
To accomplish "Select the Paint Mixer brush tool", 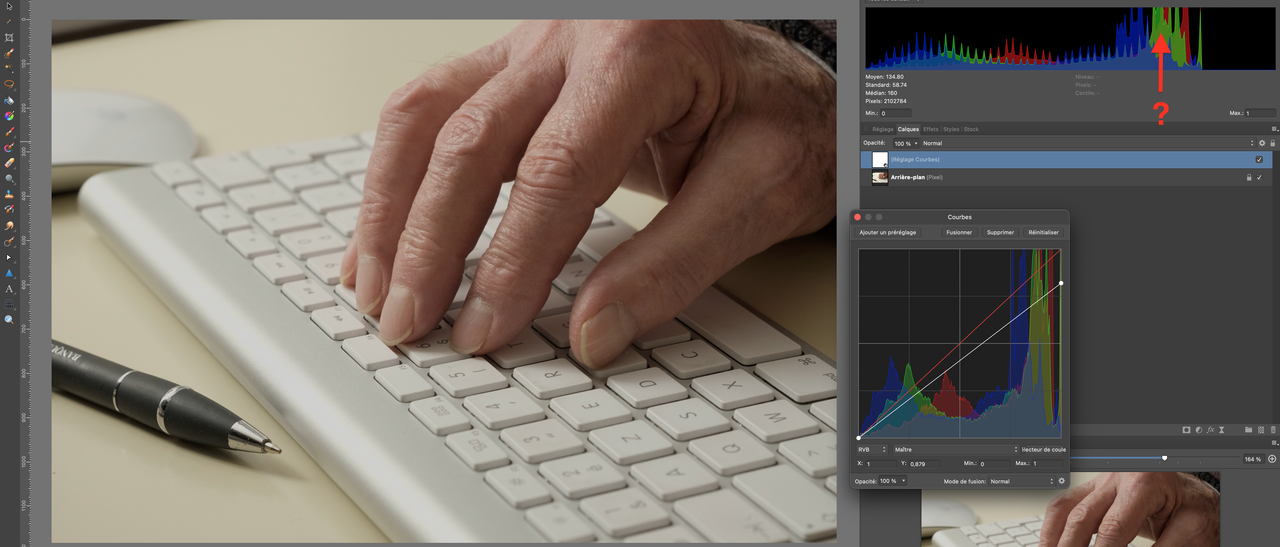I will tap(10, 147).
